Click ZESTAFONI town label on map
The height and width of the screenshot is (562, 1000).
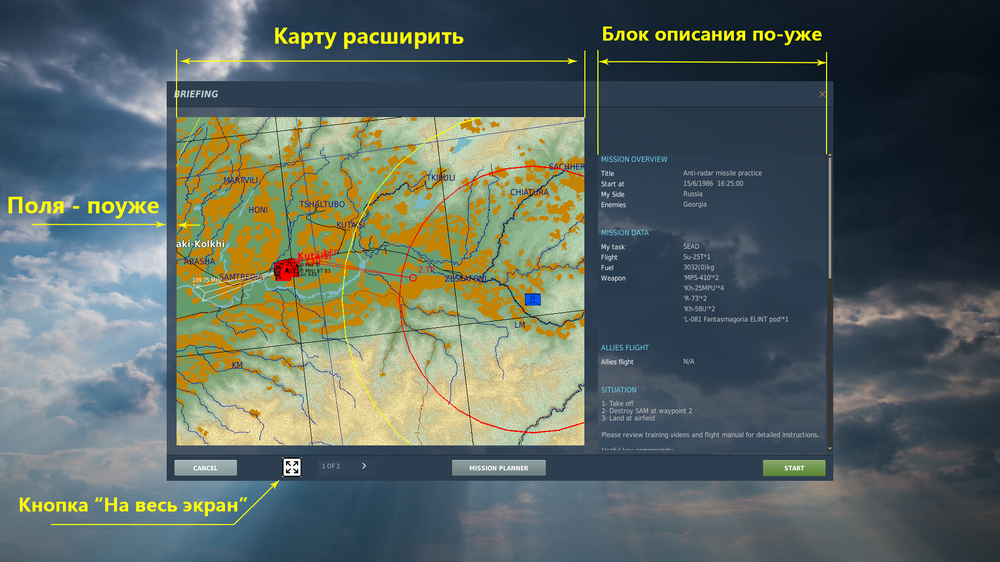pos(466,279)
